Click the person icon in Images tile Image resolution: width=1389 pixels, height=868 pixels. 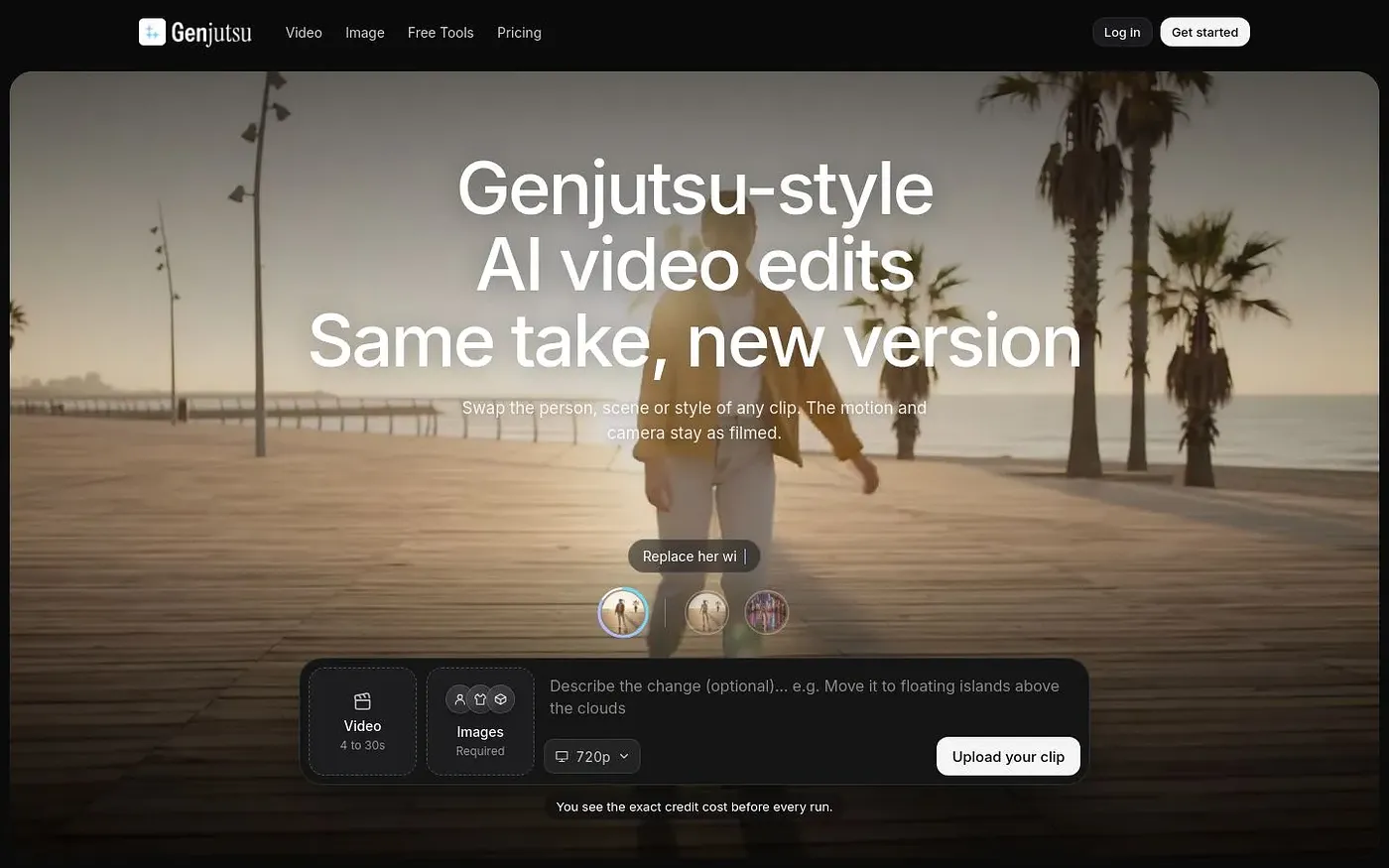(459, 699)
